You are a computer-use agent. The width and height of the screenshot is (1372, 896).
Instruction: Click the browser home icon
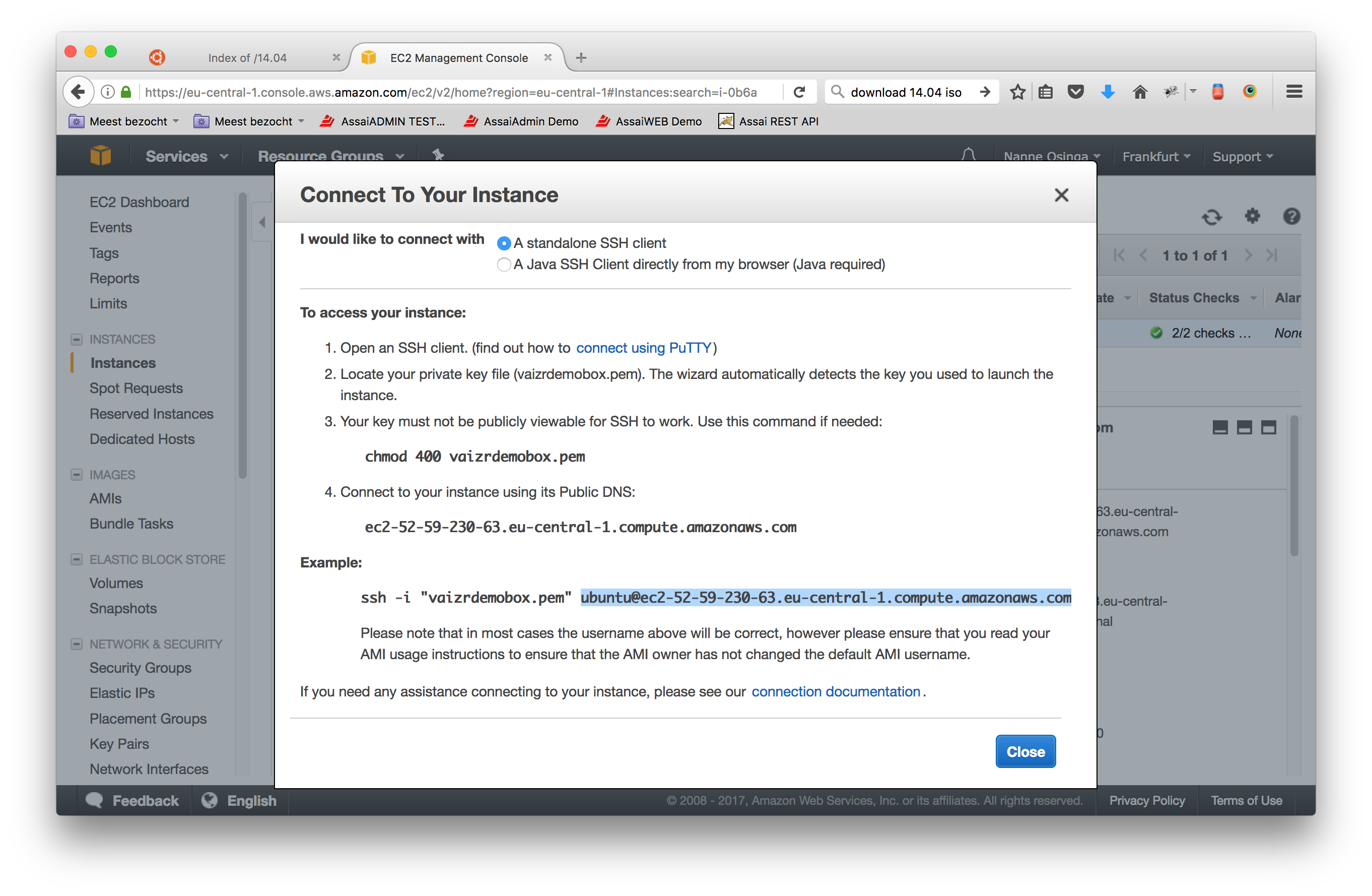coord(1140,92)
